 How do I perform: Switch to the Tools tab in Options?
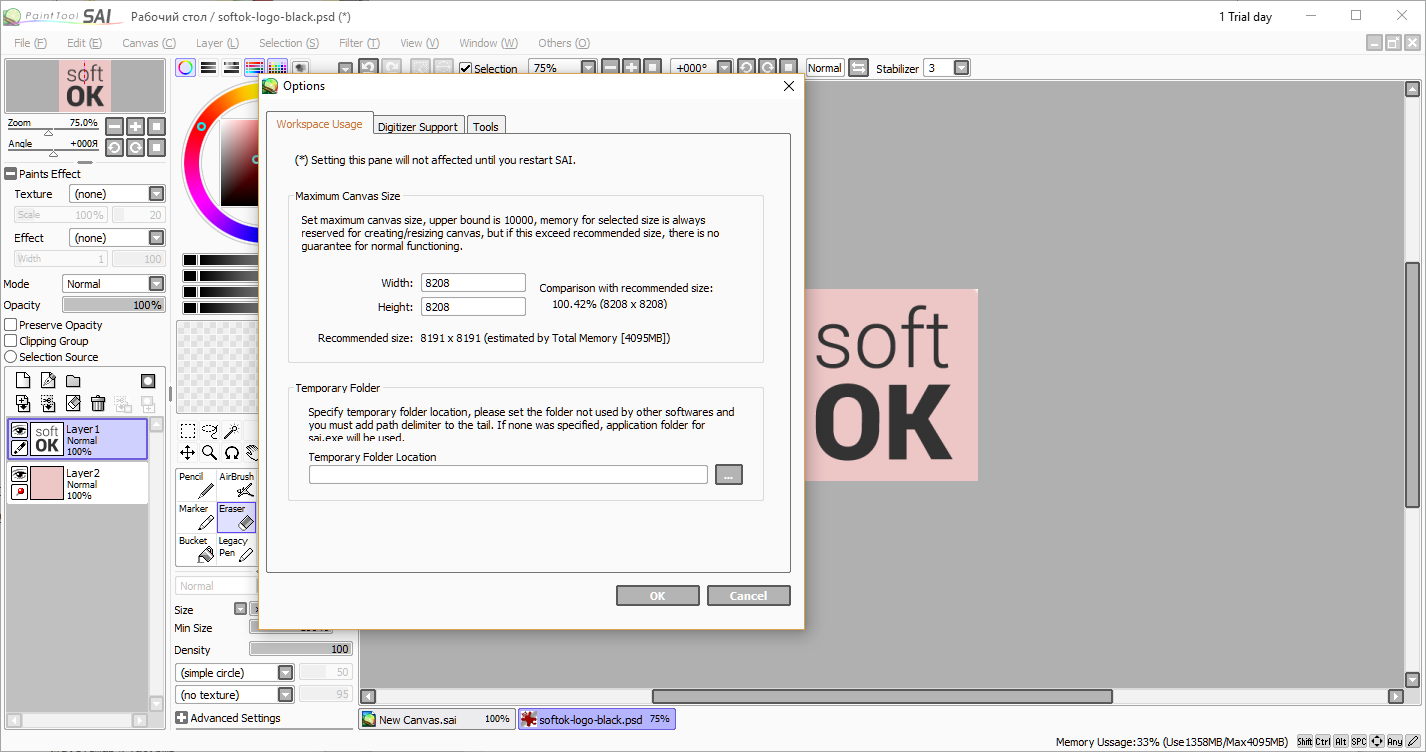click(486, 127)
